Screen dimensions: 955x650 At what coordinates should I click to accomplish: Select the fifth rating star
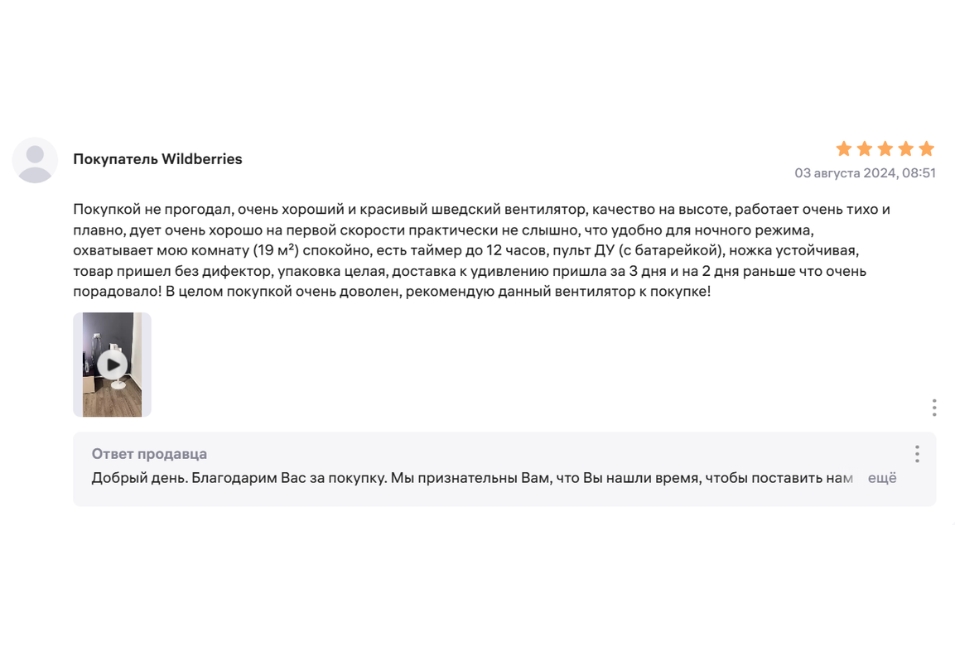click(926, 149)
